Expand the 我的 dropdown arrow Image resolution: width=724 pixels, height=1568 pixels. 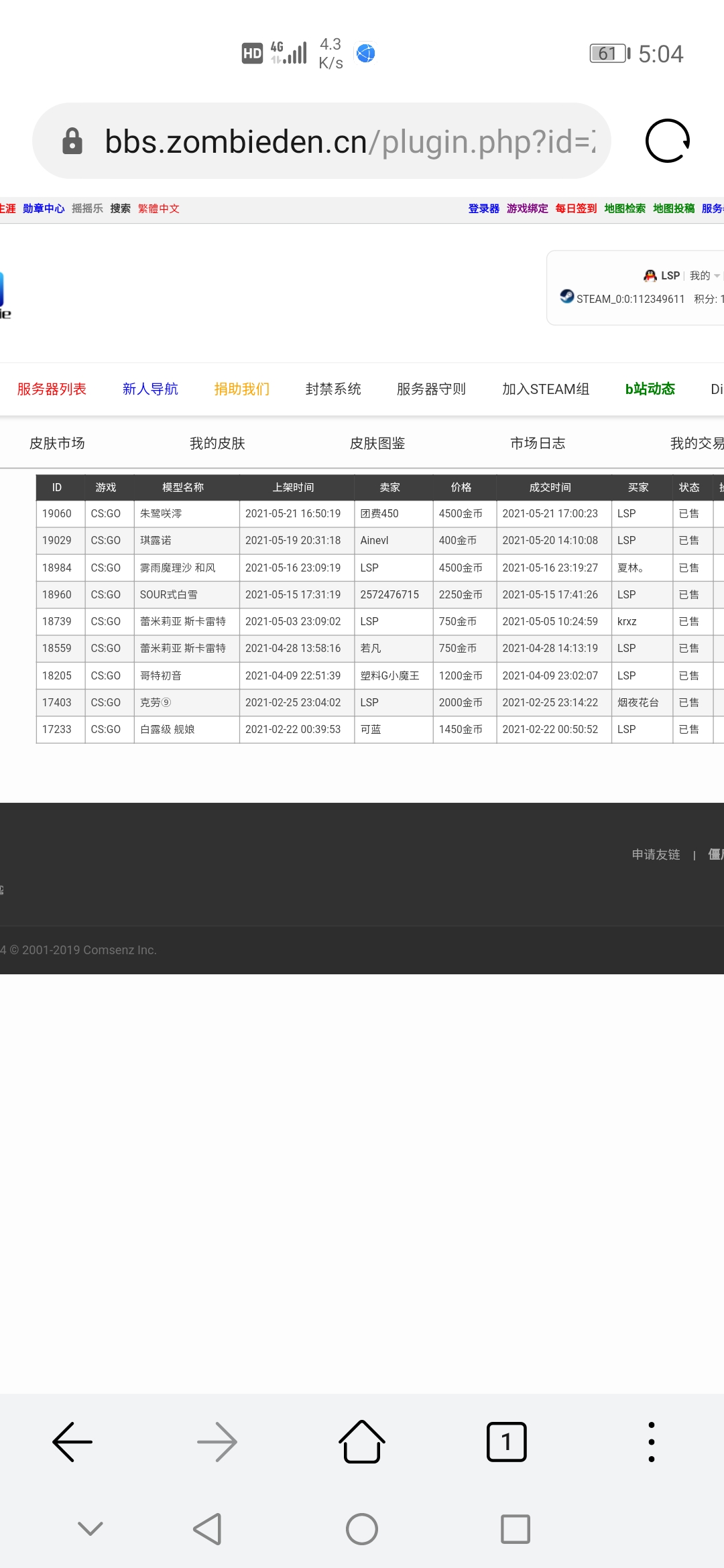tap(717, 276)
